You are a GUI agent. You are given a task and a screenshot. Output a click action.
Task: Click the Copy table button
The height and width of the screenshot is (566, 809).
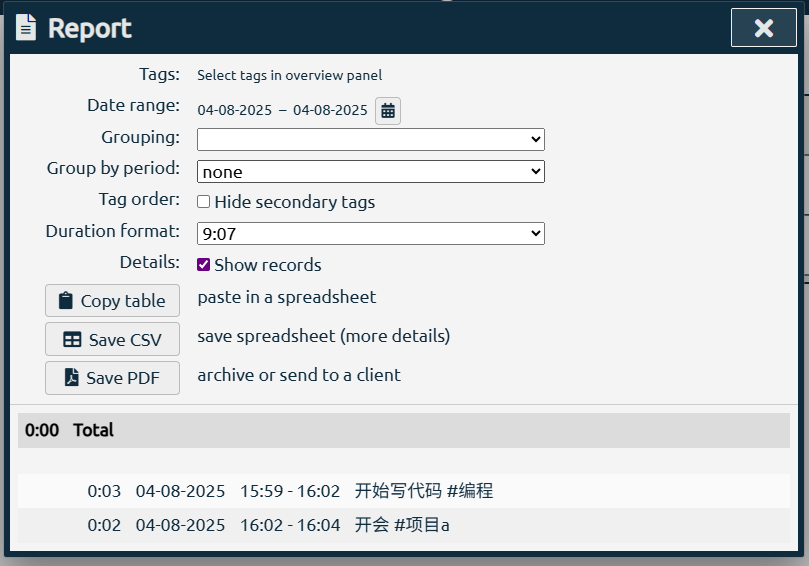click(x=112, y=300)
